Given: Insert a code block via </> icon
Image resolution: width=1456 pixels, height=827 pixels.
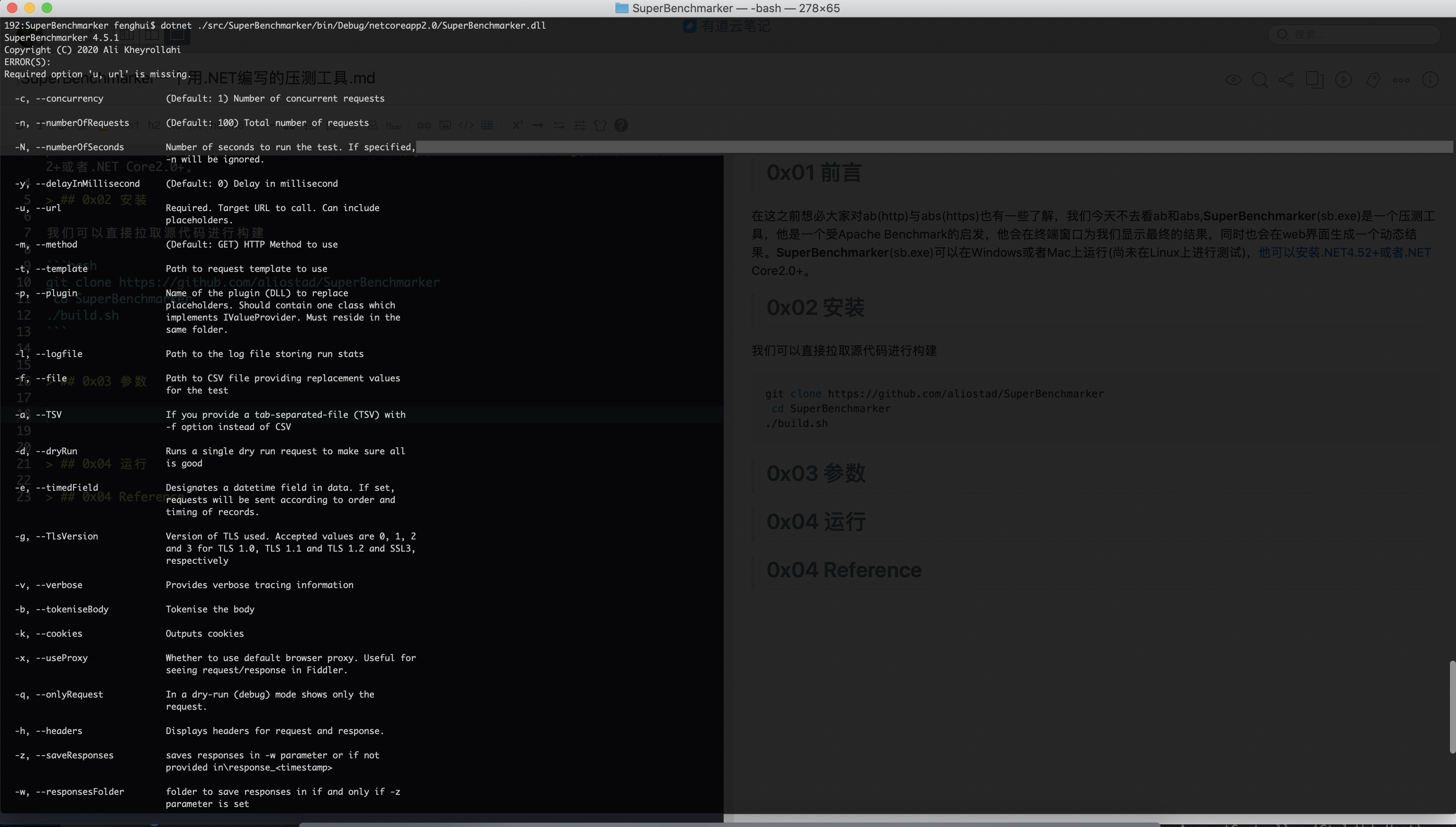Looking at the screenshot, I should (x=466, y=125).
